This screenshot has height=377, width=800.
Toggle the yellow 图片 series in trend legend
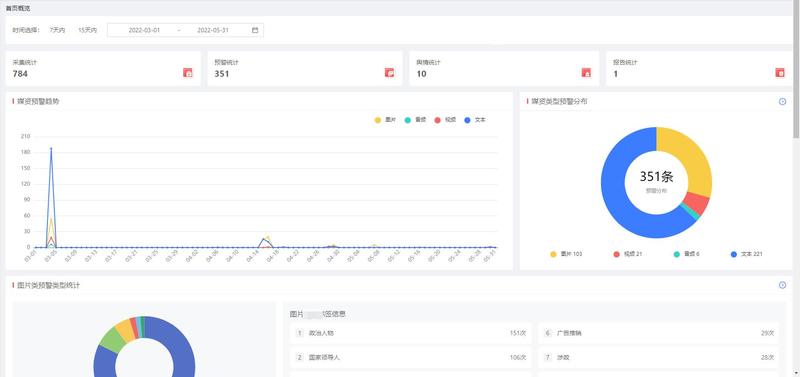click(385, 120)
